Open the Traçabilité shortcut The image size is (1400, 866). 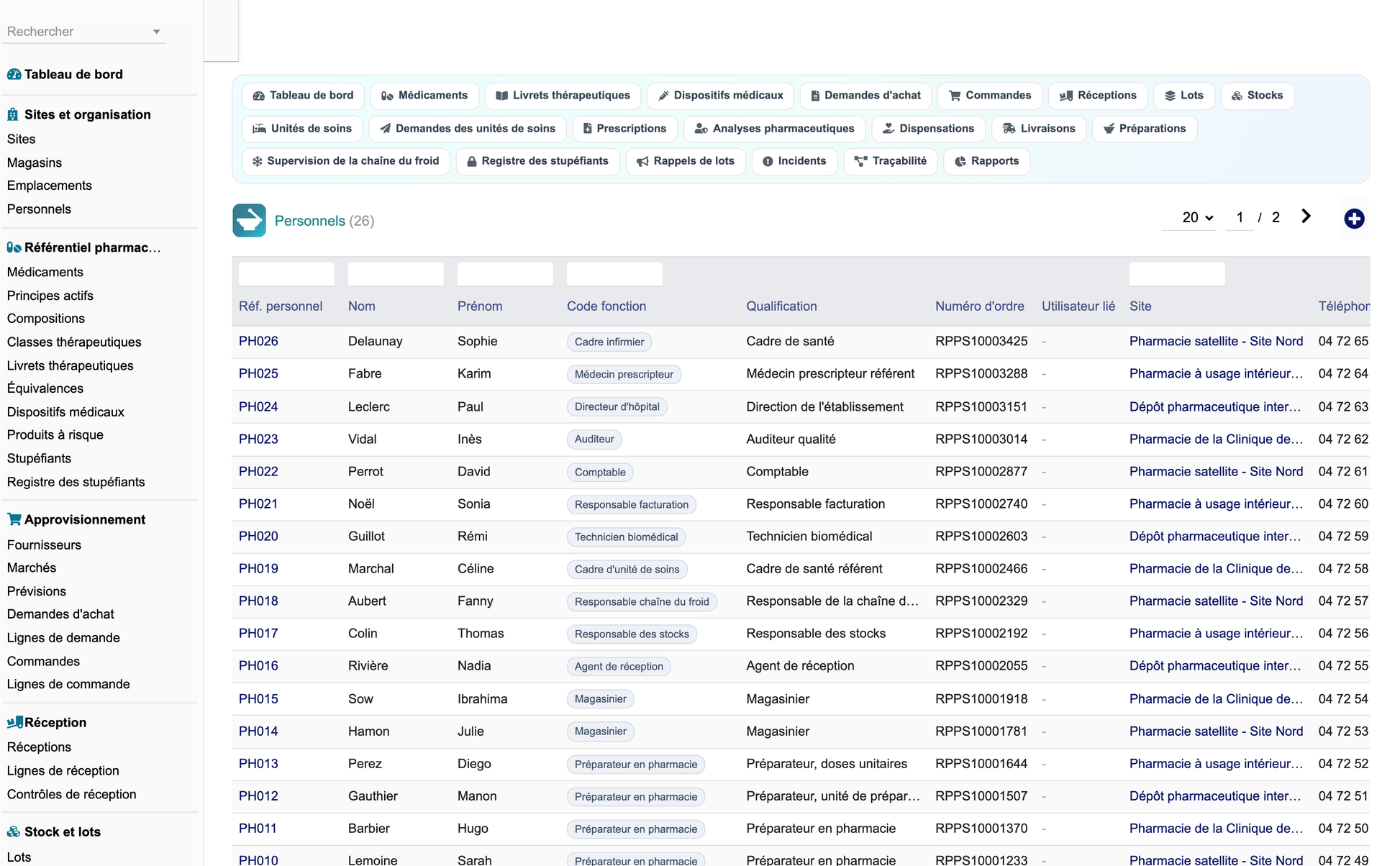click(891, 161)
